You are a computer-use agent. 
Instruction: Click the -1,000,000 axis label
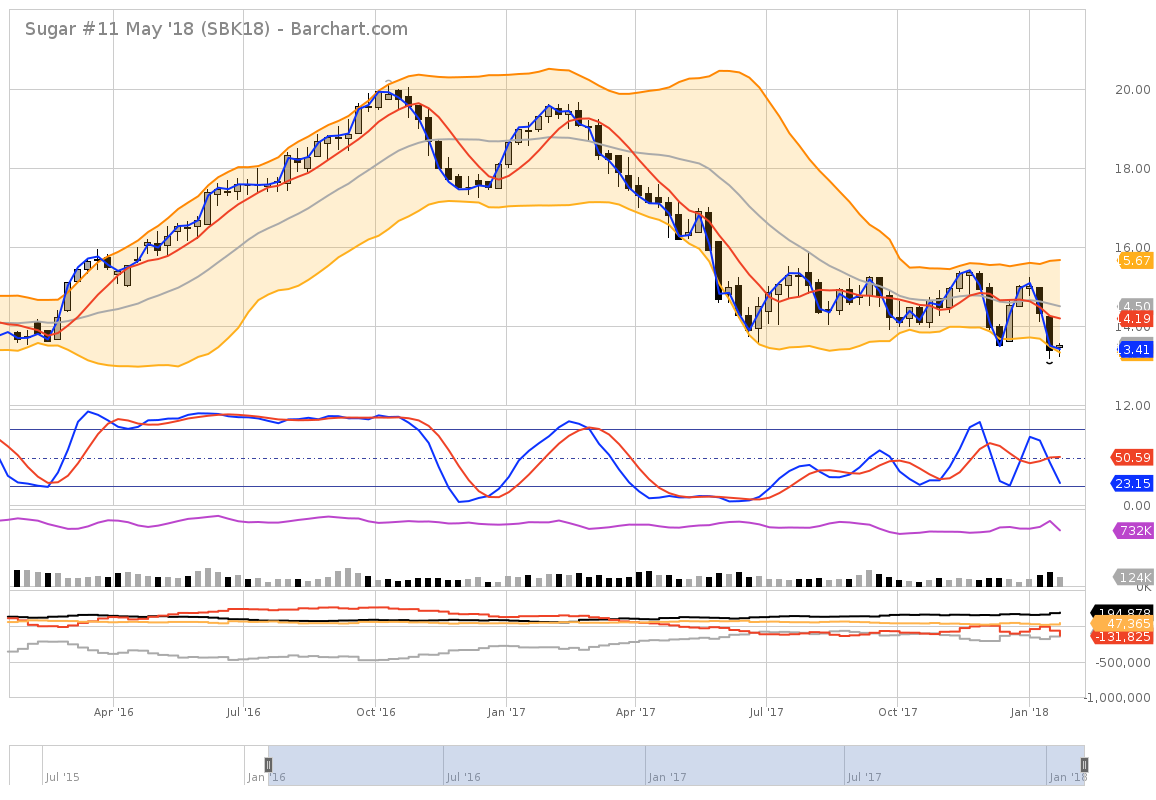[1118, 698]
